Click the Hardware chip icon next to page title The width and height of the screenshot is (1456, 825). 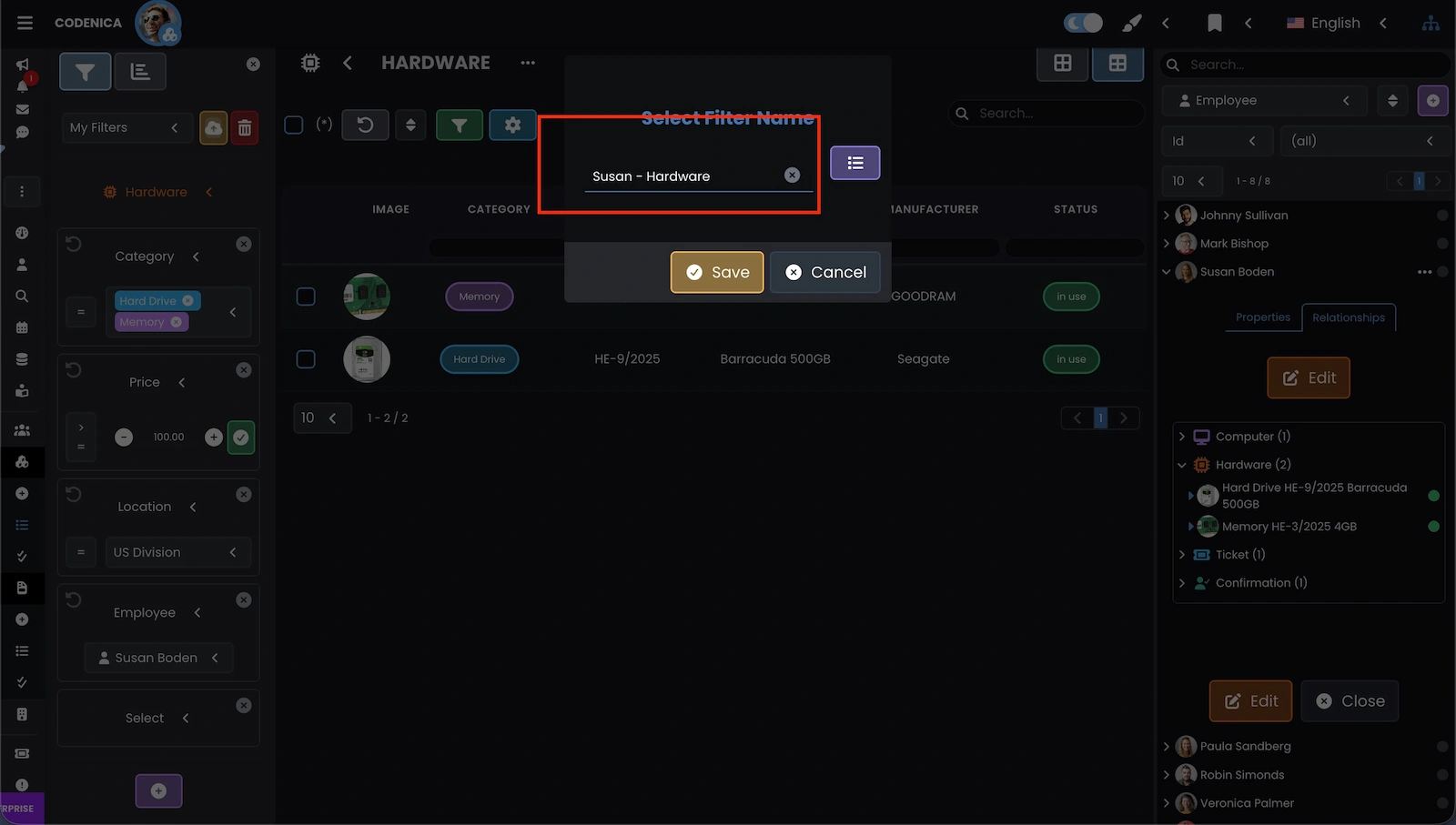point(309,62)
